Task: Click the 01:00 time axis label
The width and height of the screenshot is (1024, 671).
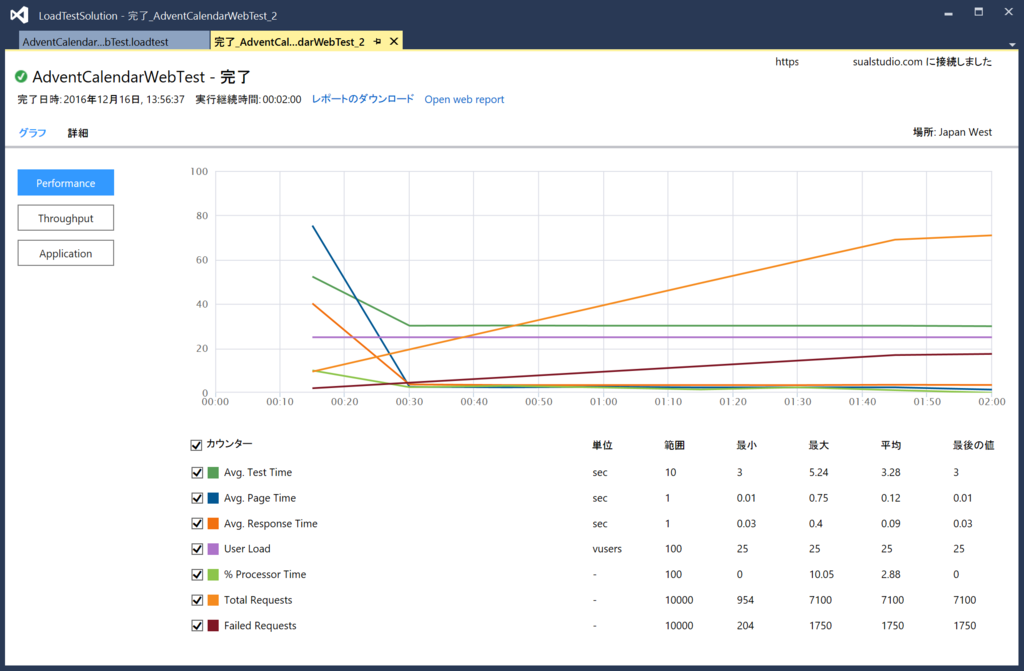Action: point(603,402)
